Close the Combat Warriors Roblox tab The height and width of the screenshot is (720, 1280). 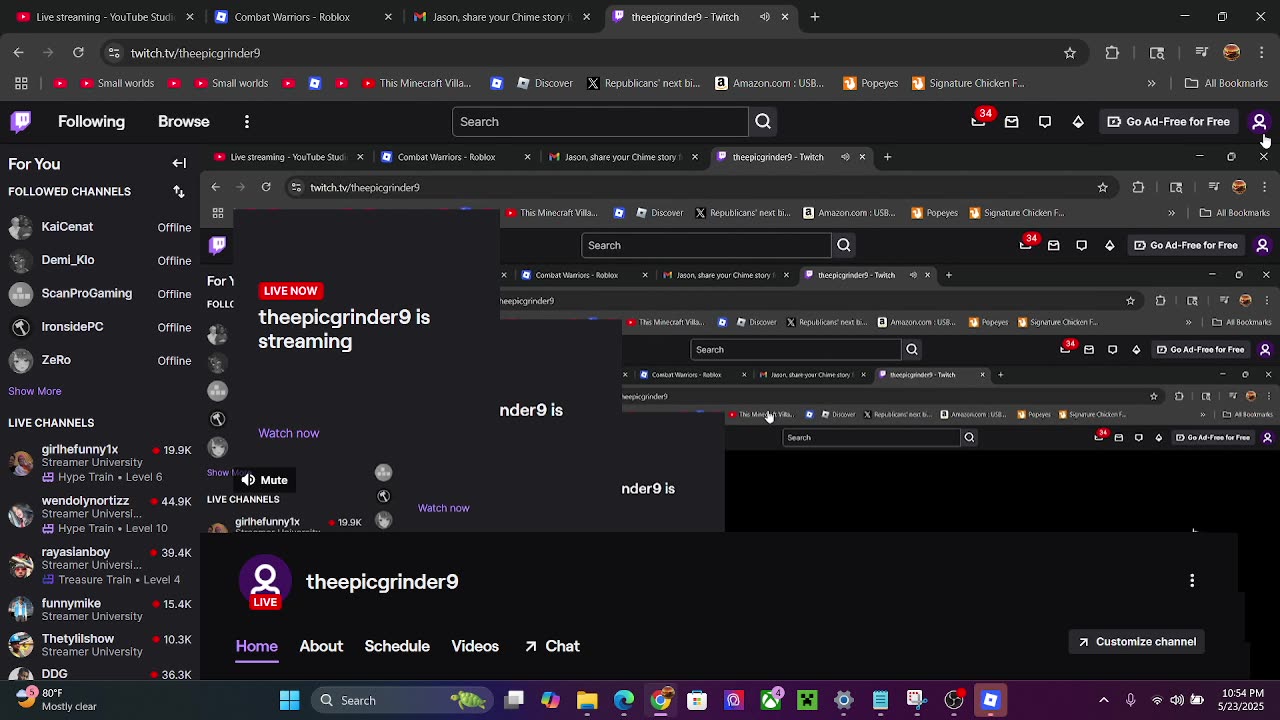[x=388, y=17]
